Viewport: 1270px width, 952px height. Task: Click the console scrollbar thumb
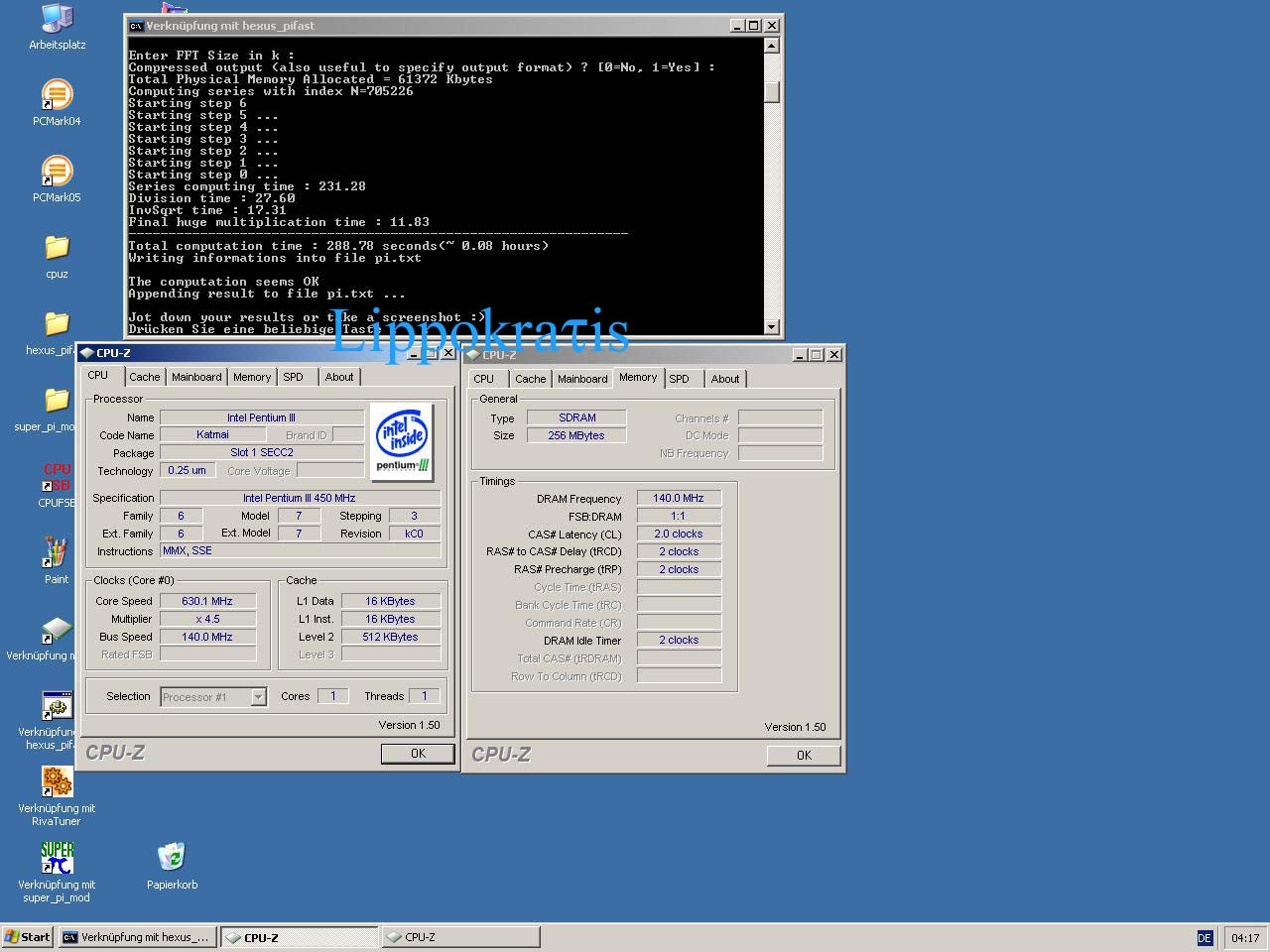coord(772,92)
